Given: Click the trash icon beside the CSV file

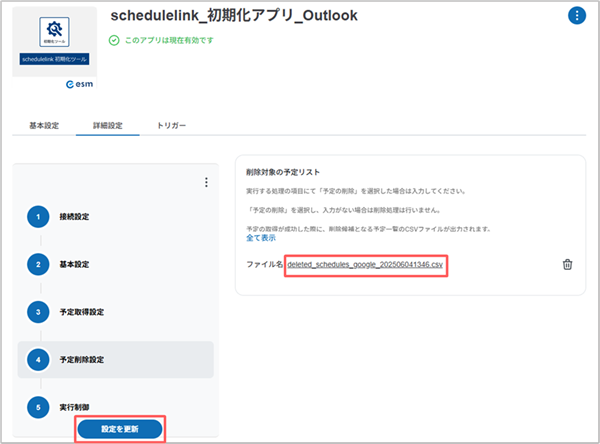Looking at the screenshot, I should (567, 265).
